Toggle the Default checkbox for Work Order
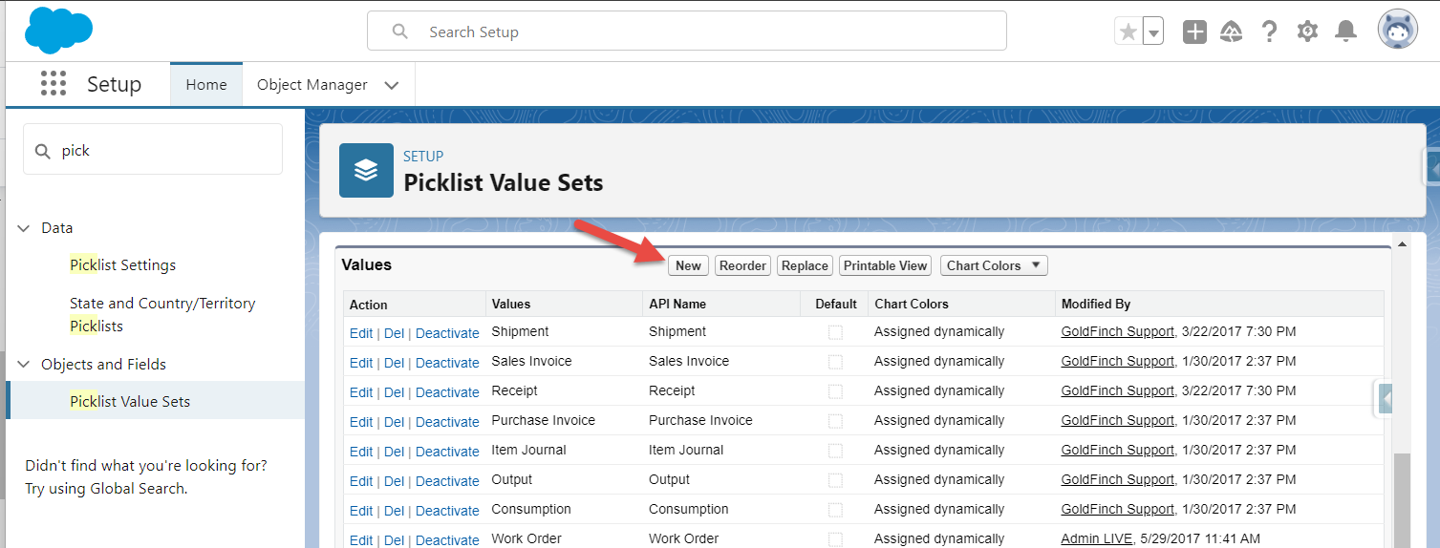 point(835,539)
